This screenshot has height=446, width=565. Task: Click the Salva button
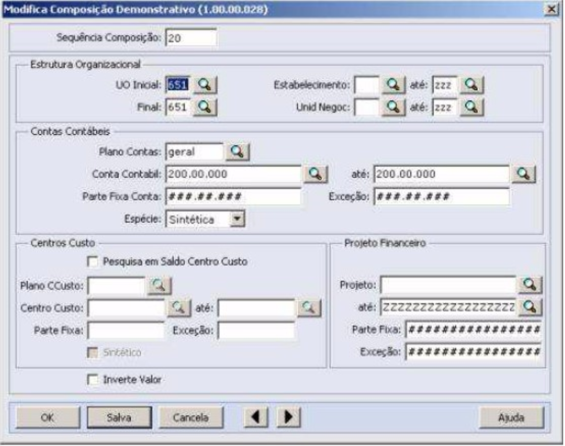119,418
